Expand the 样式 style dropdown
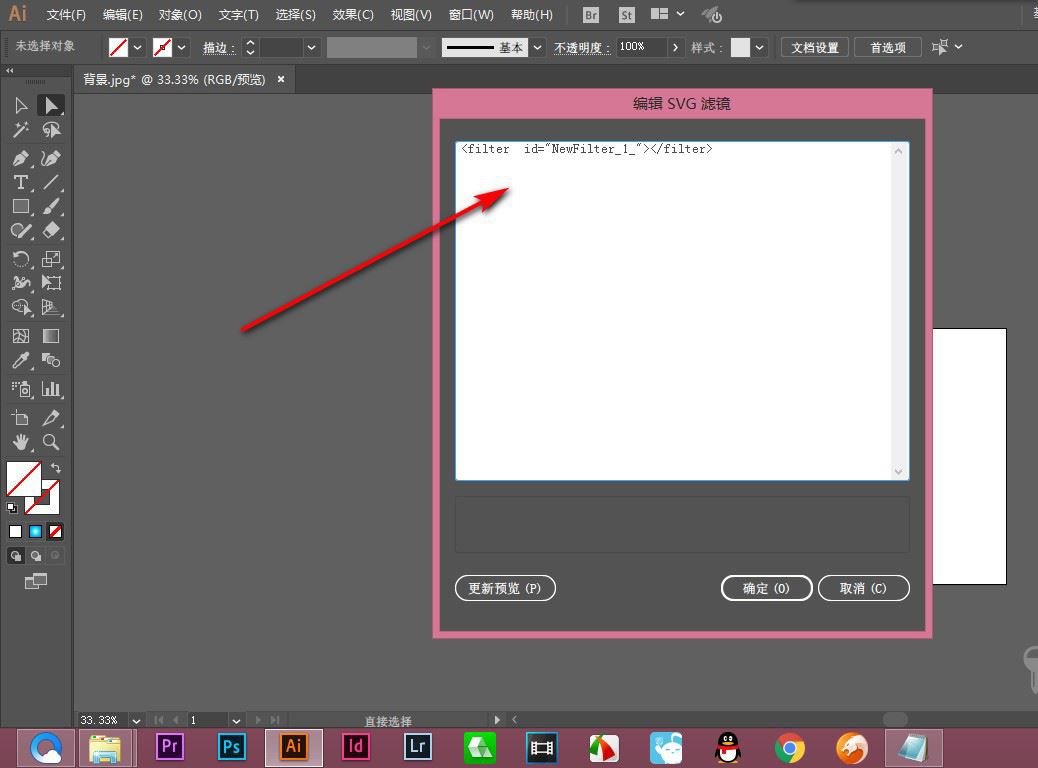 pos(760,47)
